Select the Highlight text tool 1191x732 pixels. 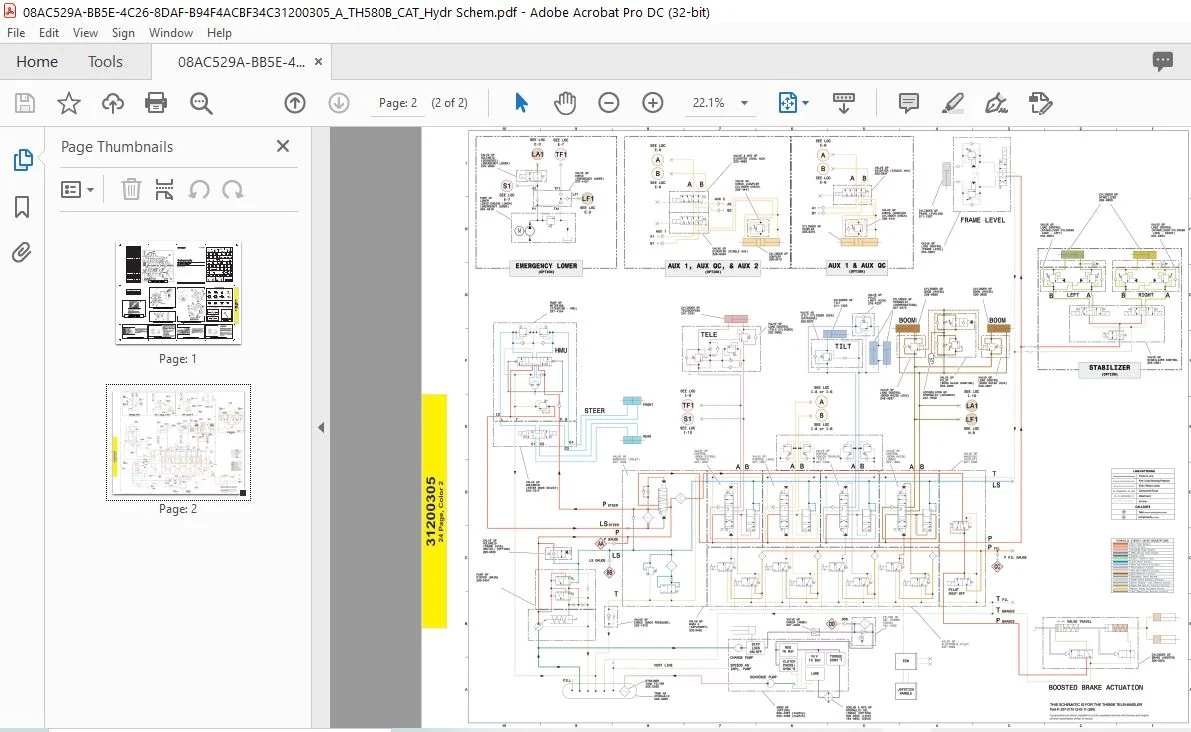[952, 103]
